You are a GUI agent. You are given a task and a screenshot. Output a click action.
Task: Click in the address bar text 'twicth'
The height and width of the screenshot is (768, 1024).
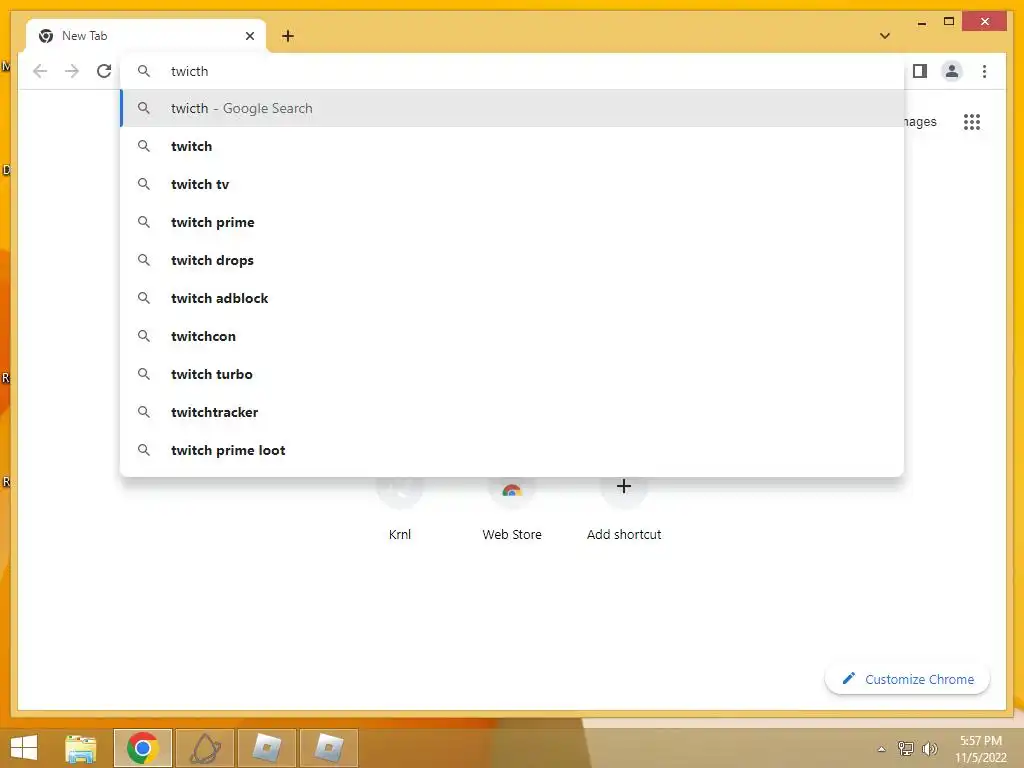coord(189,71)
